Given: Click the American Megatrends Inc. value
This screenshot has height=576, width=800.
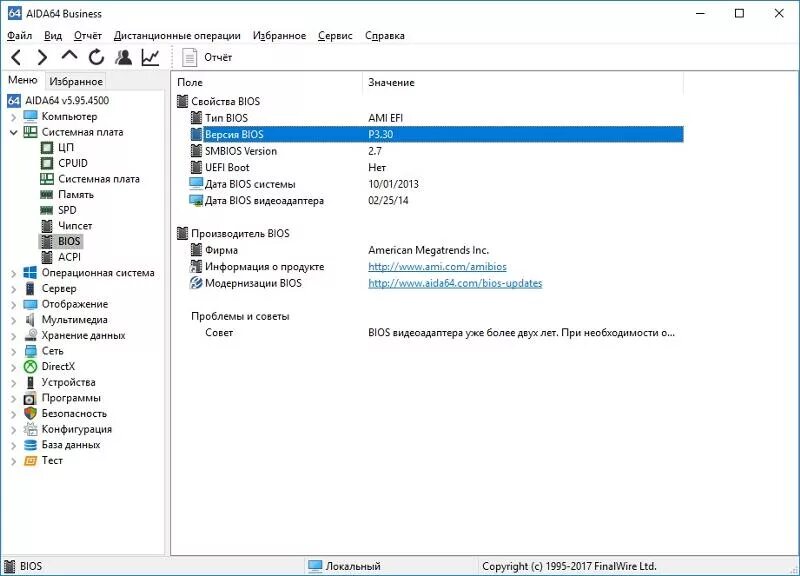Looking at the screenshot, I should [429, 250].
